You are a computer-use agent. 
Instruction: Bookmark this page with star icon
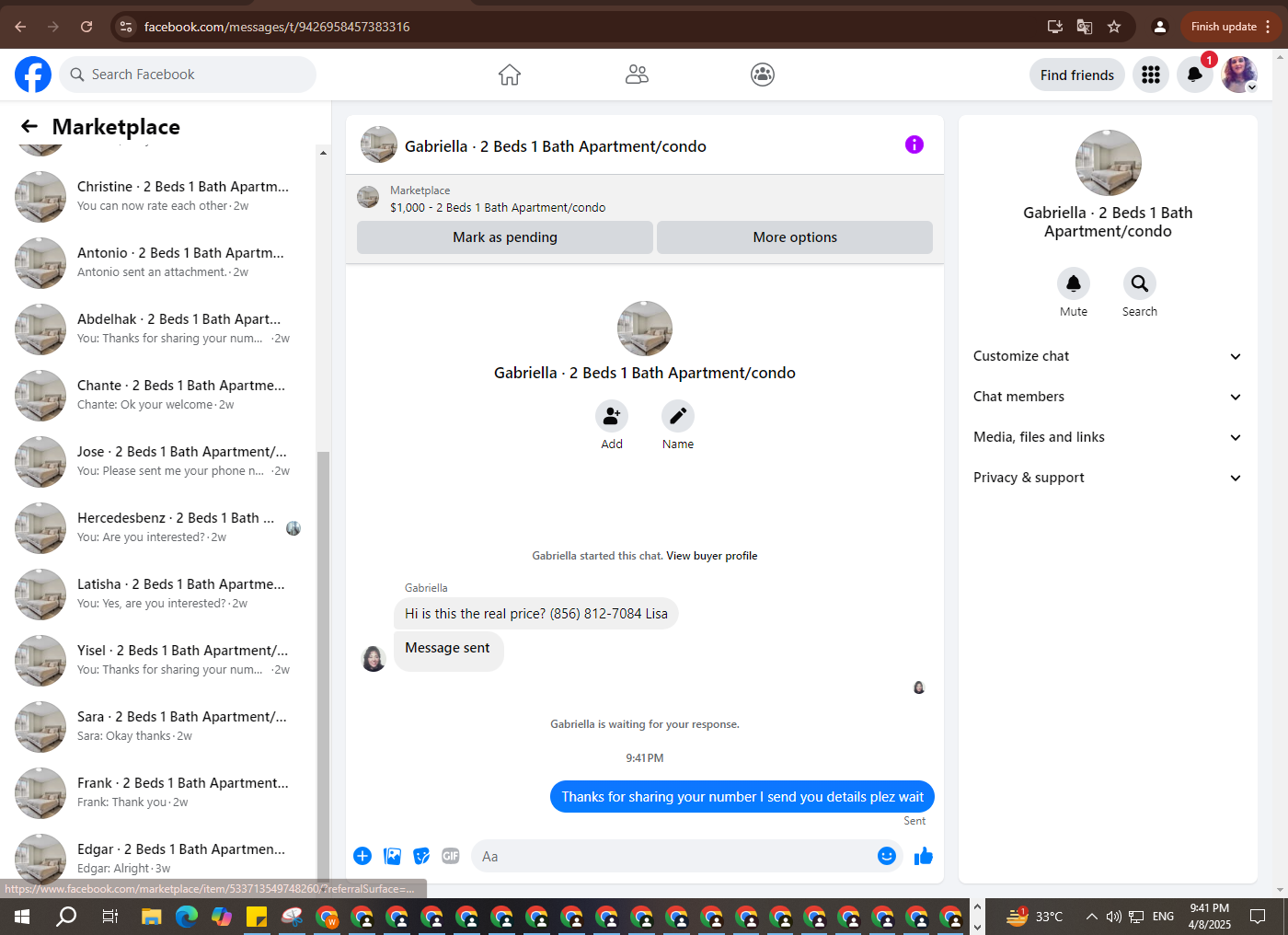[1114, 27]
